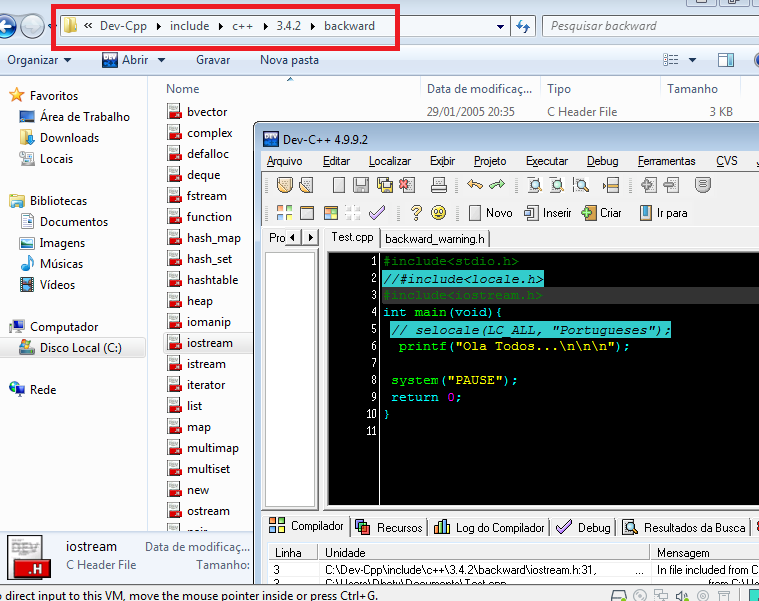Click Gravar in the Explorer command bar
The image size is (759, 601).
tap(213, 60)
